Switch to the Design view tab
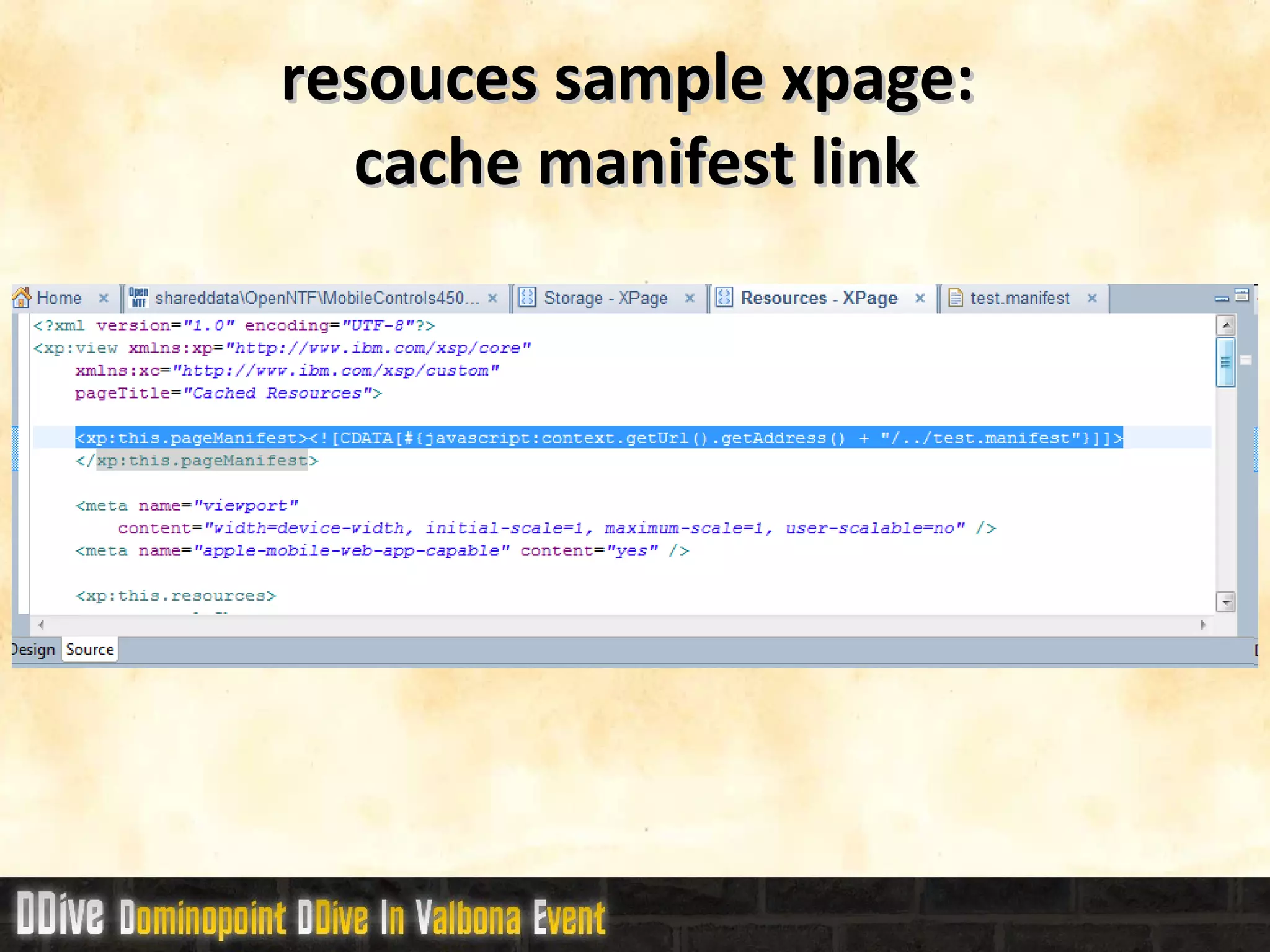Viewport: 1270px width, 952px height. click(33, 650)
